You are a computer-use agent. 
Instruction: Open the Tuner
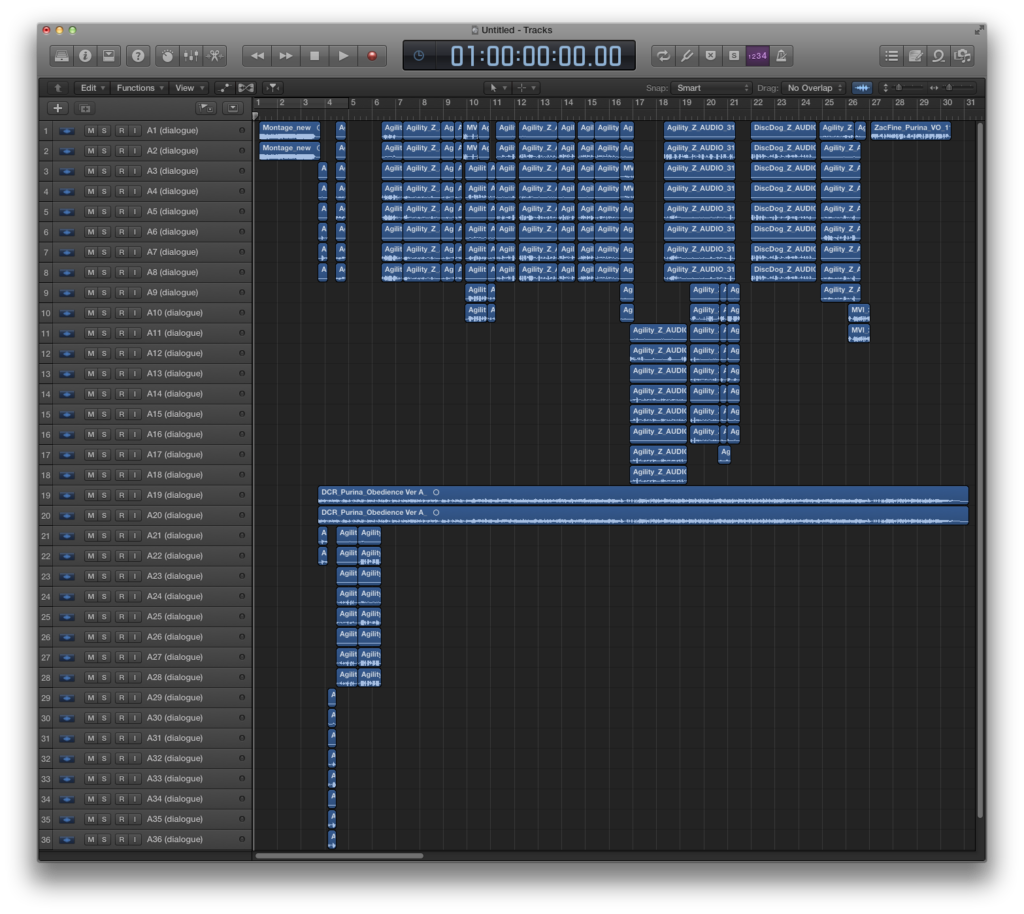(686, 56)
